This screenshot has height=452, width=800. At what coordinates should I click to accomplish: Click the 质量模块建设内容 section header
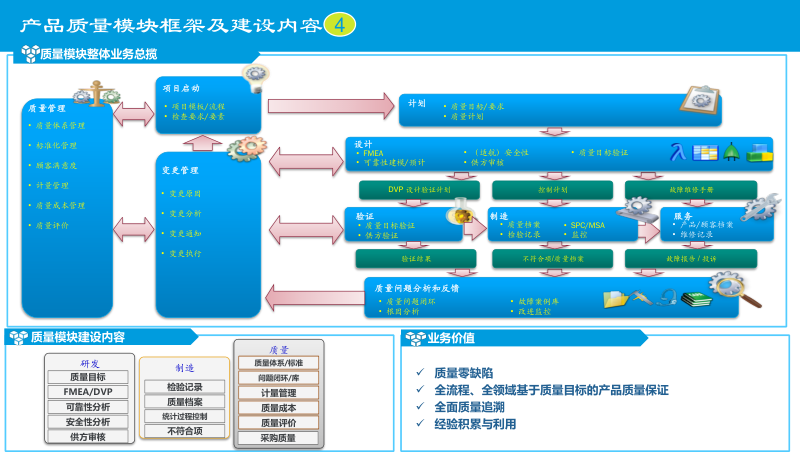pos(101,337)
